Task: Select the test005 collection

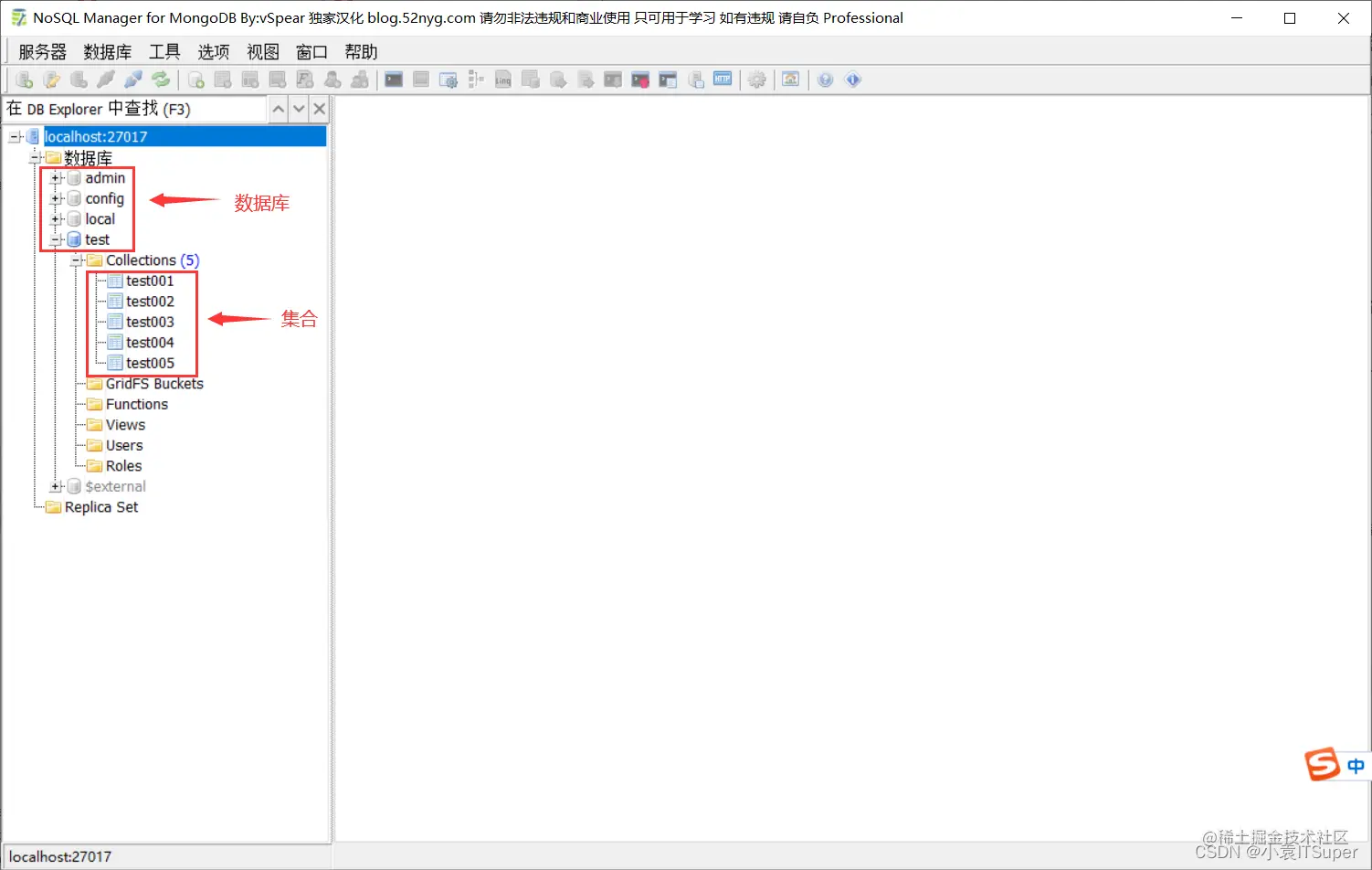Action: pyautogui.click(x=150, y=363)
